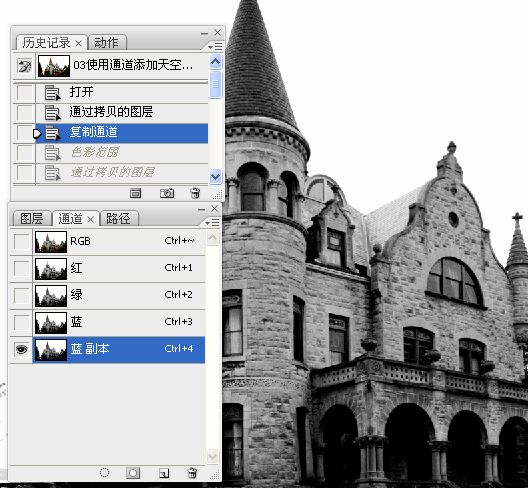Show the 蓝 channel visibility
Viewport: 528px width, 488px height.
[21, 322]
